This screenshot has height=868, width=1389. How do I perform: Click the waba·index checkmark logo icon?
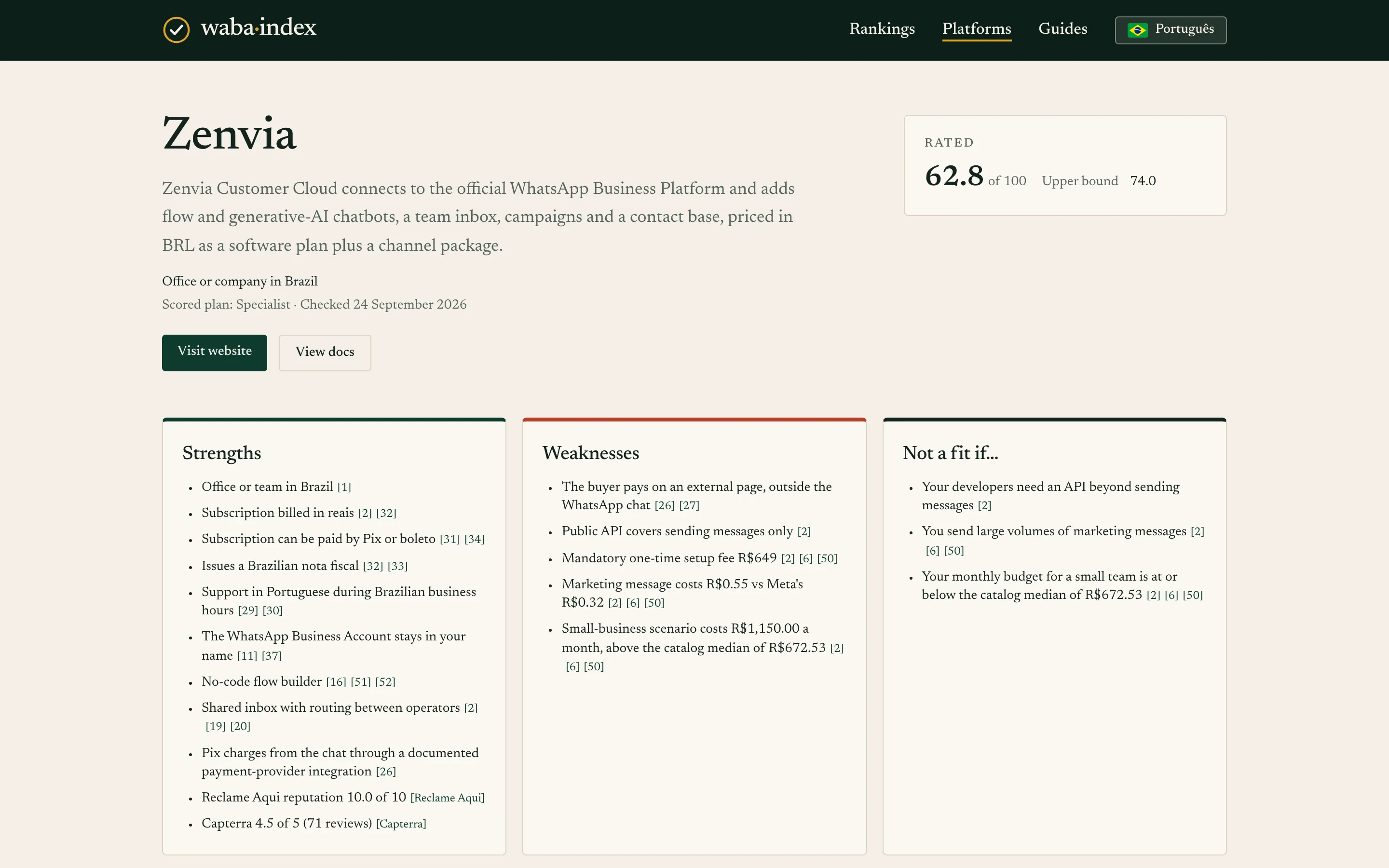point(176,29)
